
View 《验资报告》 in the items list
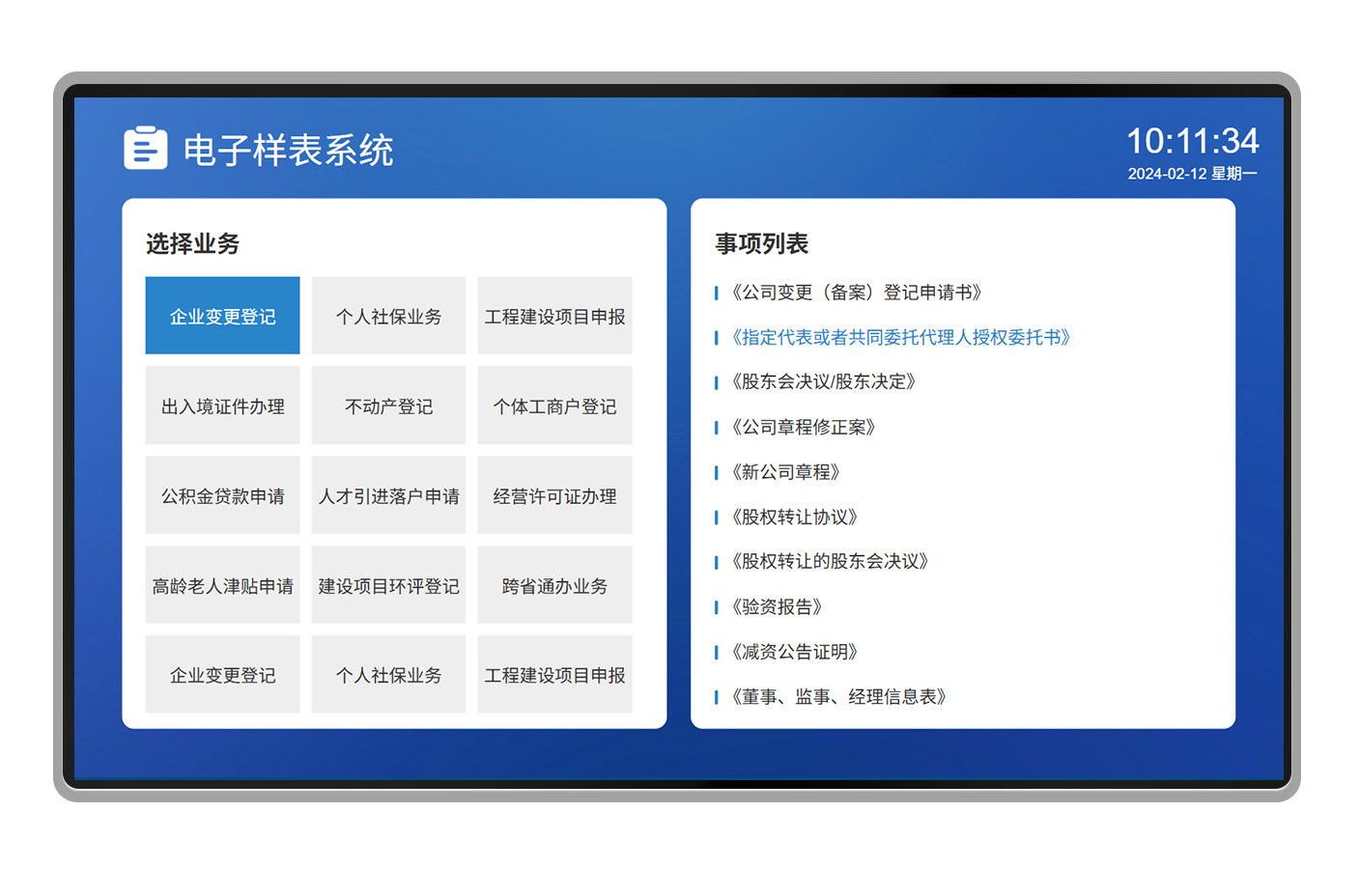coord(777,606)
